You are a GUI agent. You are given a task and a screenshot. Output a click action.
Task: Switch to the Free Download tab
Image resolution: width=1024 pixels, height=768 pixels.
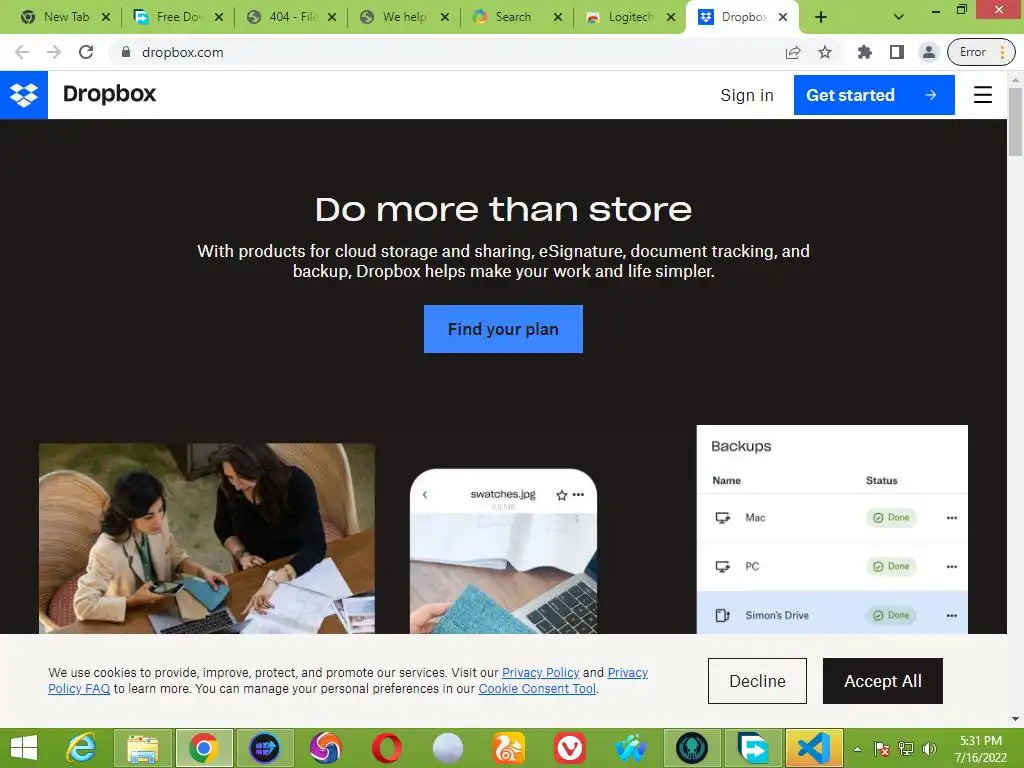click(178, 17)
